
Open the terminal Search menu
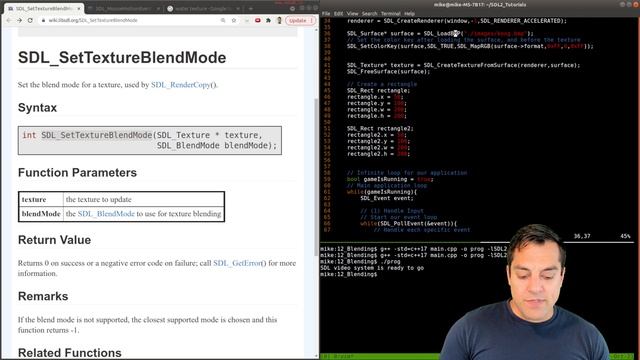pyautogui.click(x=369, y=13)
